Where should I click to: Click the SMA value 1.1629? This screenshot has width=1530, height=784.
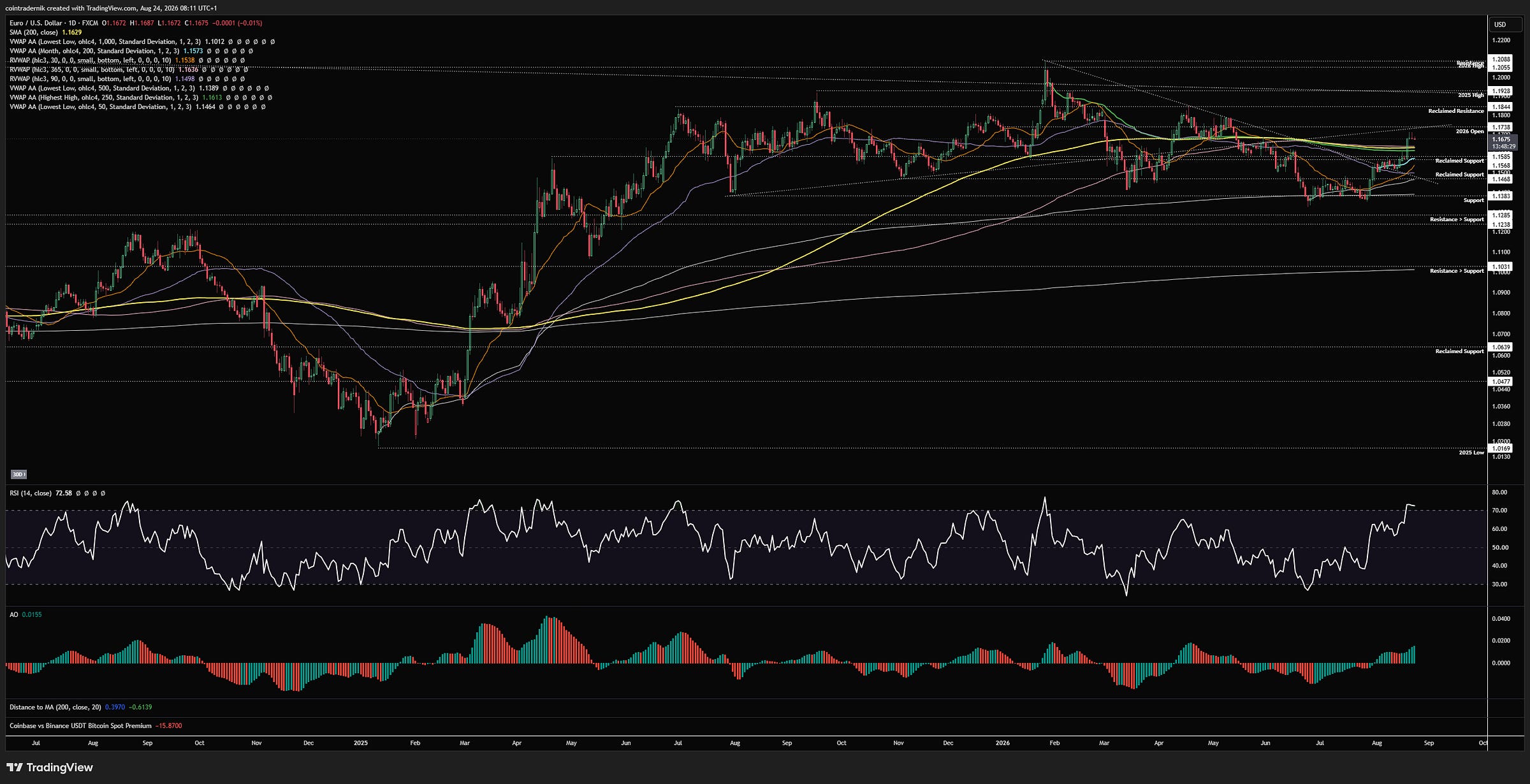[x=72, y=33]
